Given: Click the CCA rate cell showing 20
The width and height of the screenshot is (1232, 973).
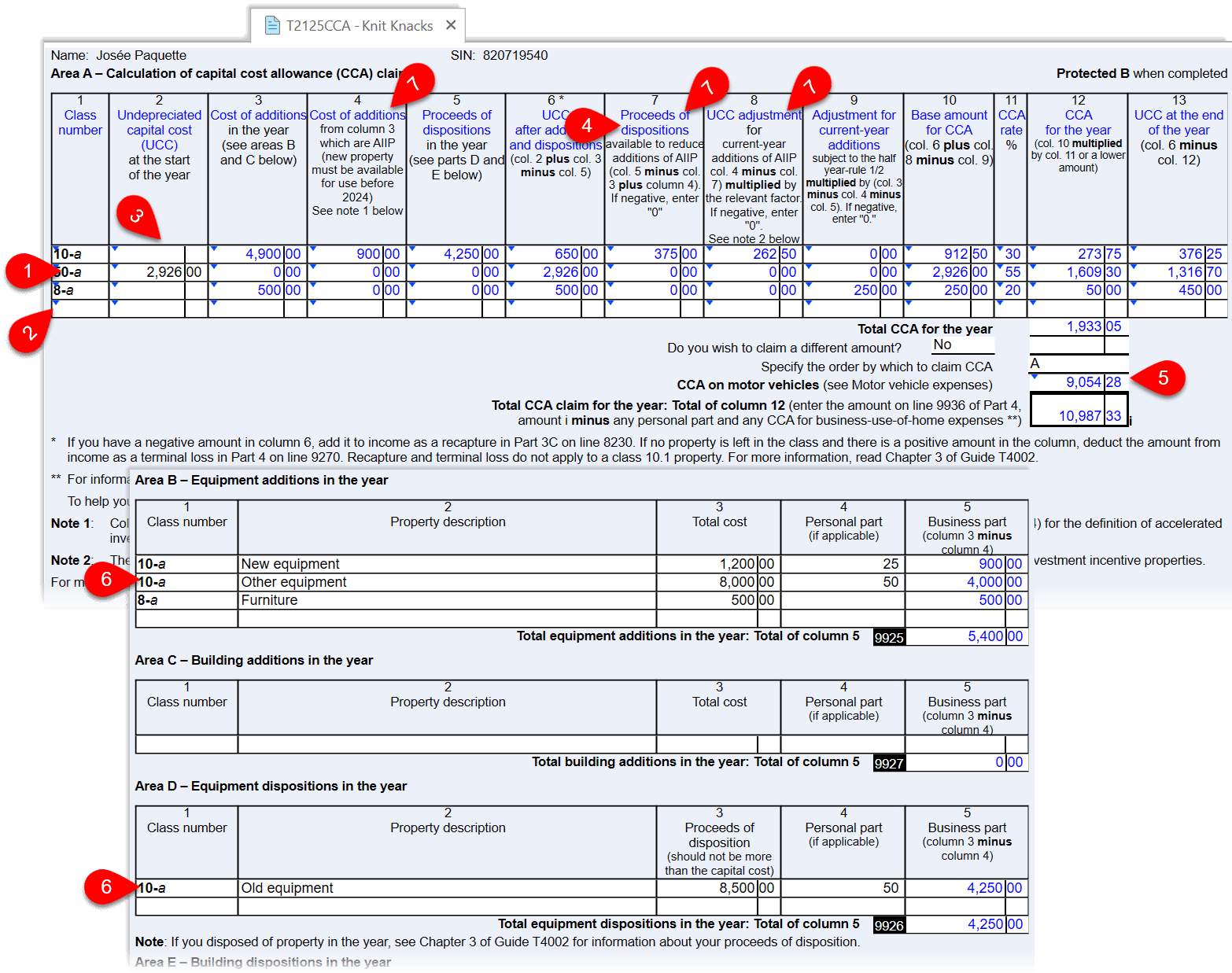Looking at the screenshot, I should click(1011, 290).
